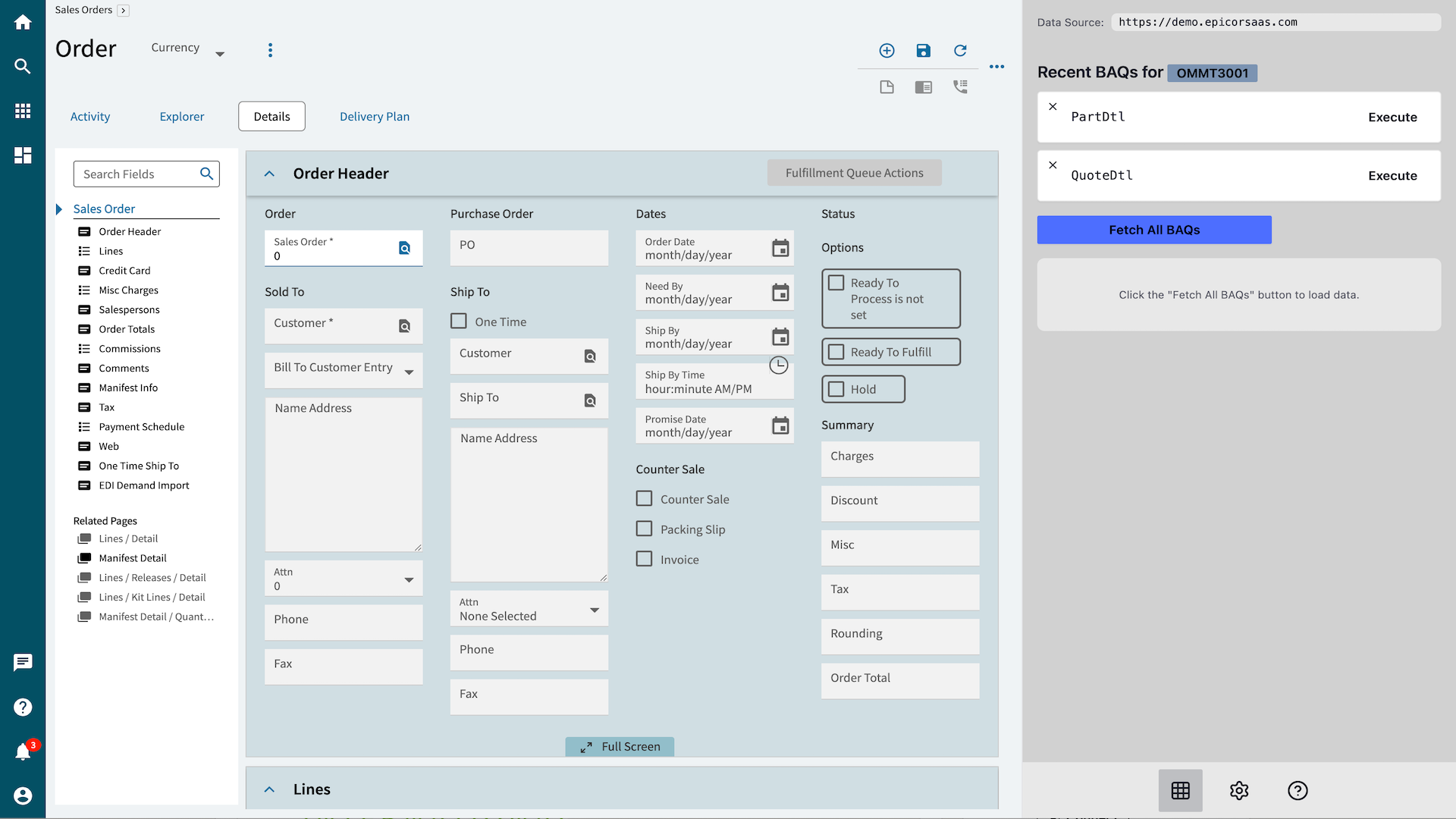Open Credit Card in the navigation tree
The width and height of the screenshot is (1456, 819).
(x=124, y=271)
